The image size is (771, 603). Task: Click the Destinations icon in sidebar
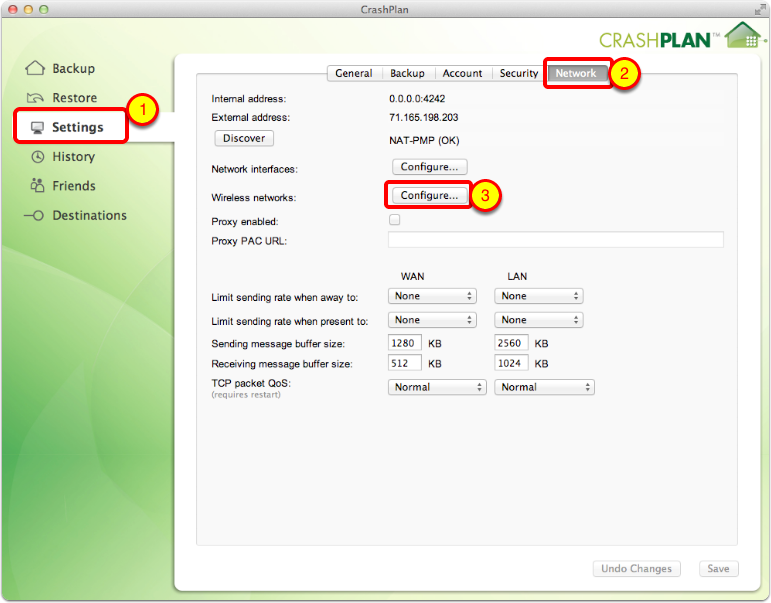[35, 215]
